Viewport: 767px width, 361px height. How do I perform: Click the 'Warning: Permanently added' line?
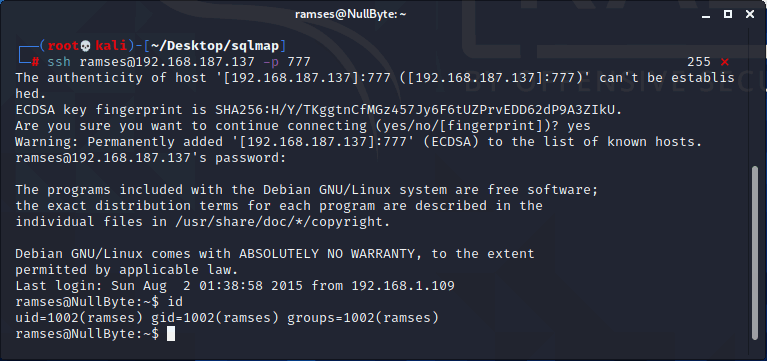click(359, 142)
